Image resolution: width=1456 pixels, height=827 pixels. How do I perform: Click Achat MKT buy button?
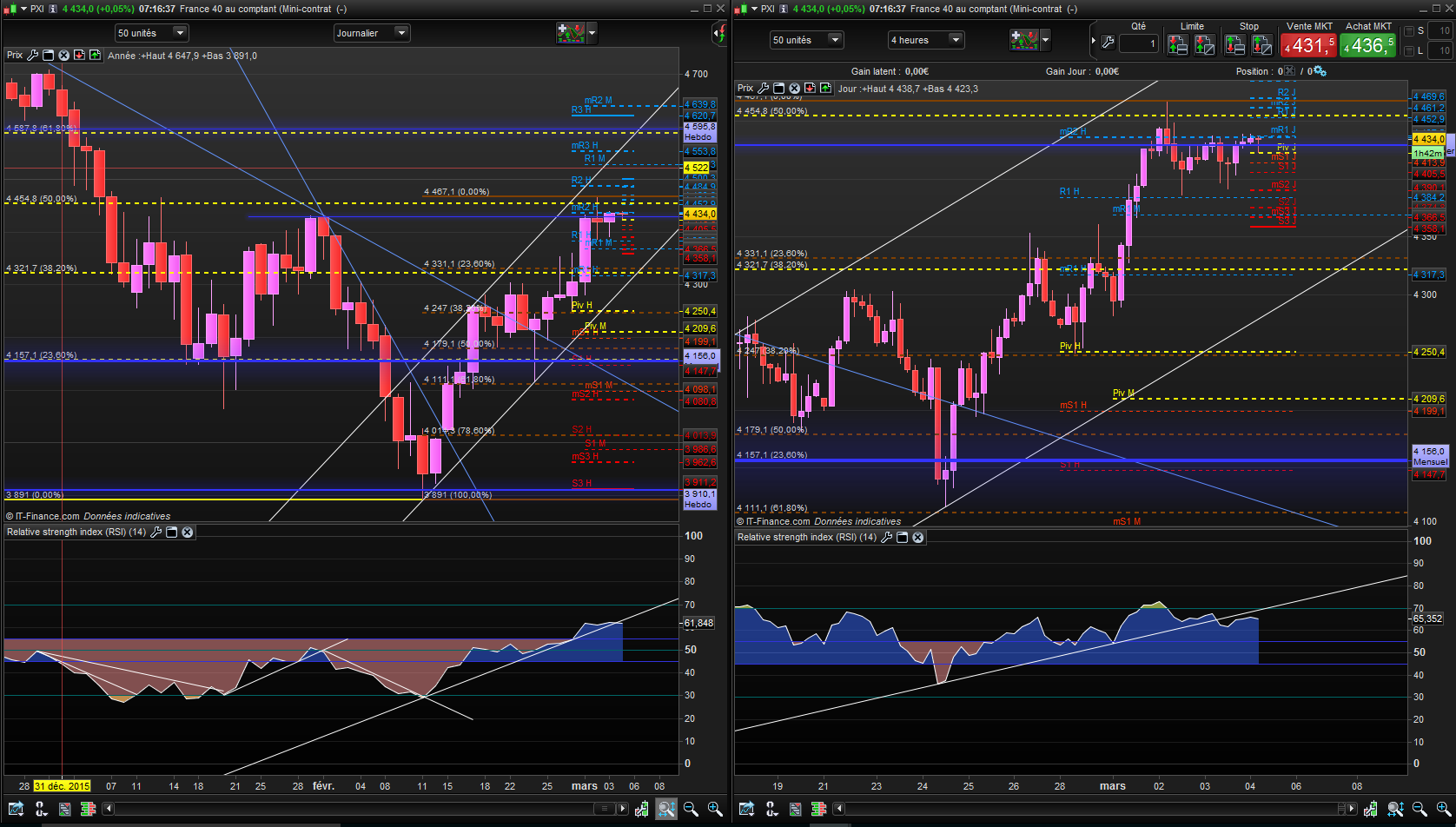point(1368,45)
